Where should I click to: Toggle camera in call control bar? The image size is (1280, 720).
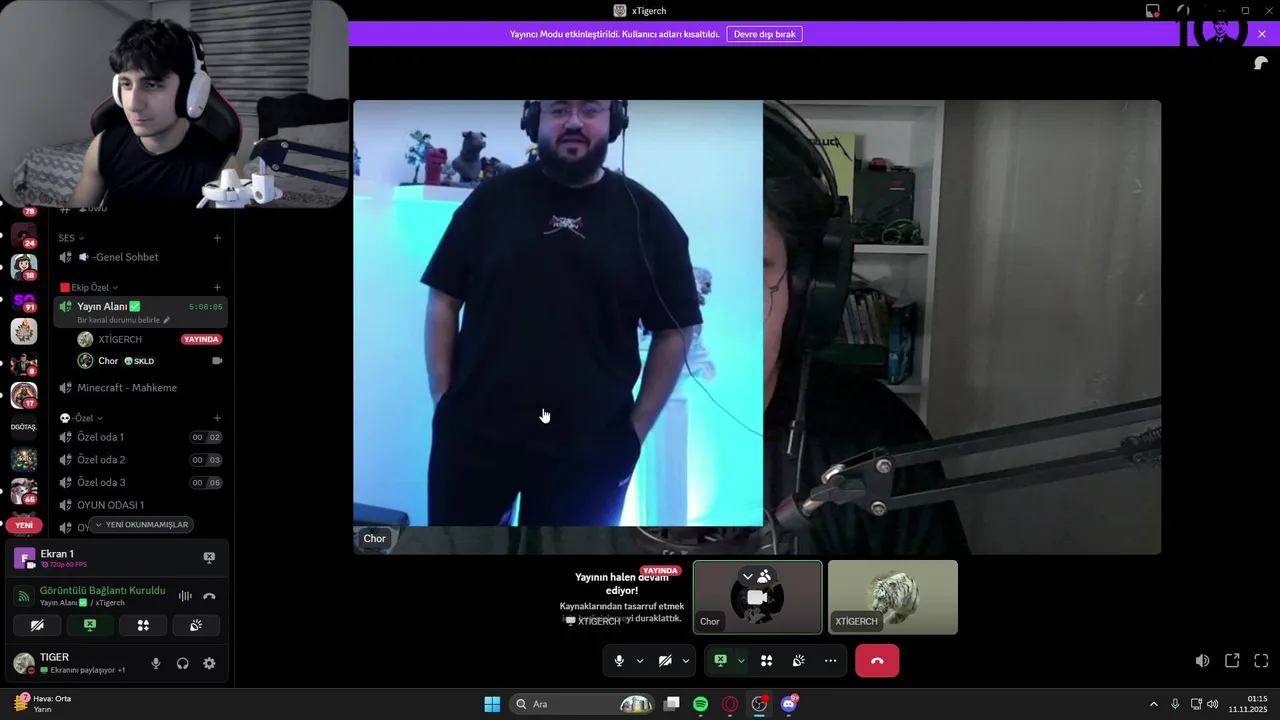click(665, 661)
